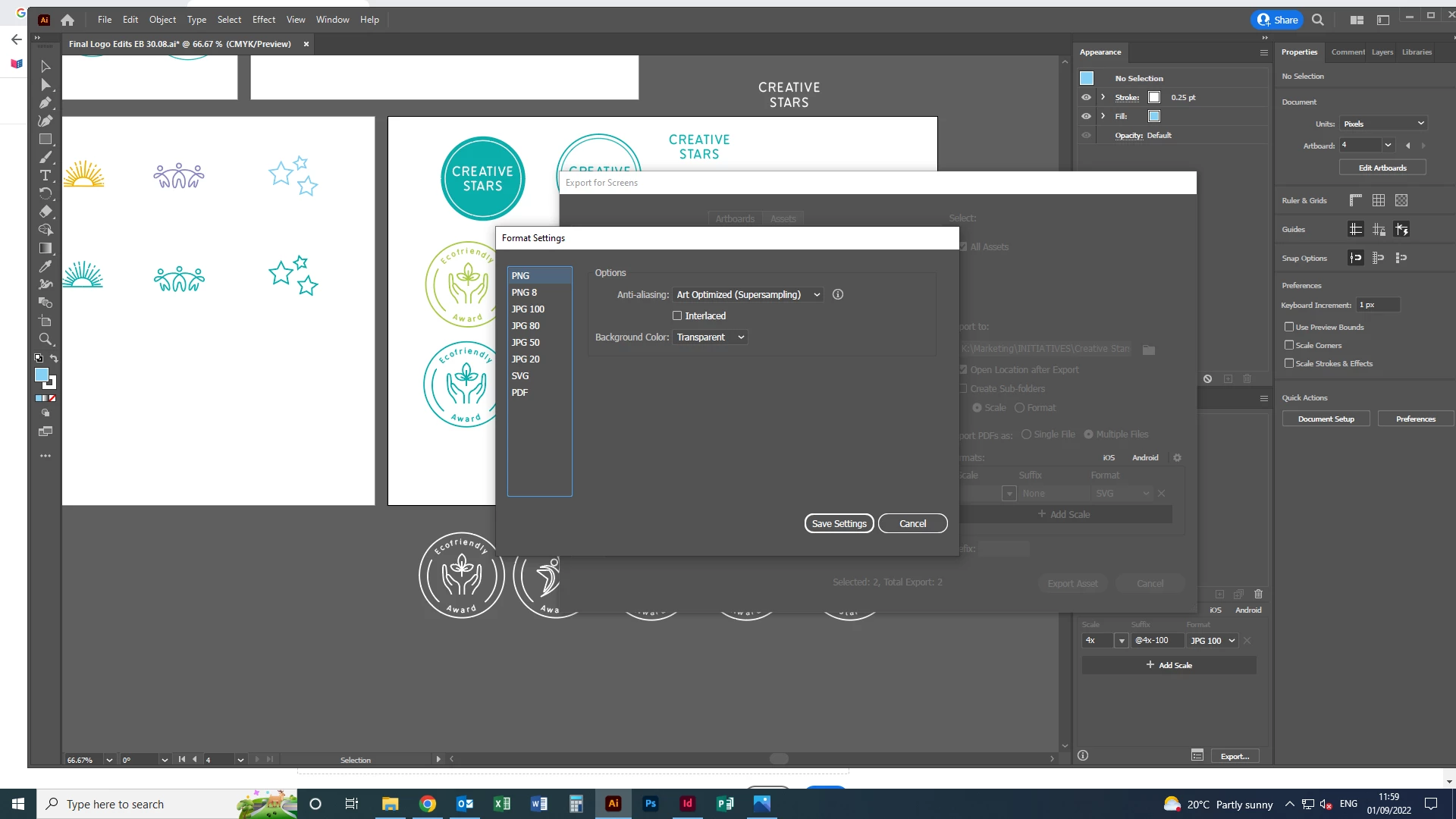1456x819 pixels.
Task: Click the Save Settings button
Action: tap(839, 523)
